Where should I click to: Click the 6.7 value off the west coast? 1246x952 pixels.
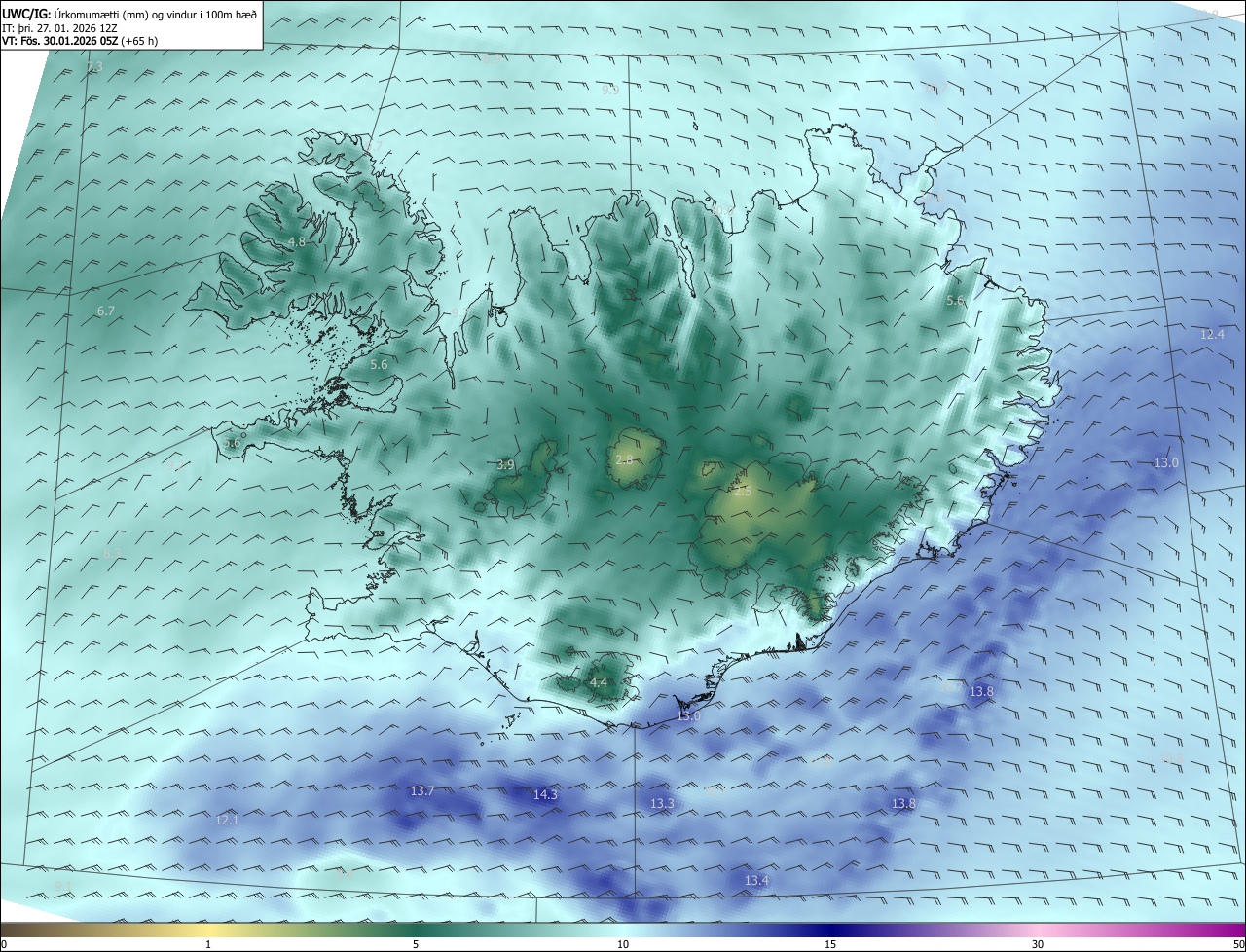click(106, 311)
